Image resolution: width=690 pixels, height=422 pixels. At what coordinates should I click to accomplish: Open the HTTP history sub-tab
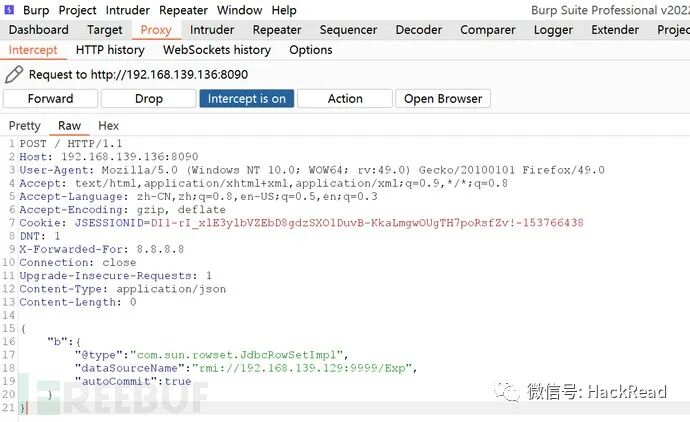click(x=110, y=50)
